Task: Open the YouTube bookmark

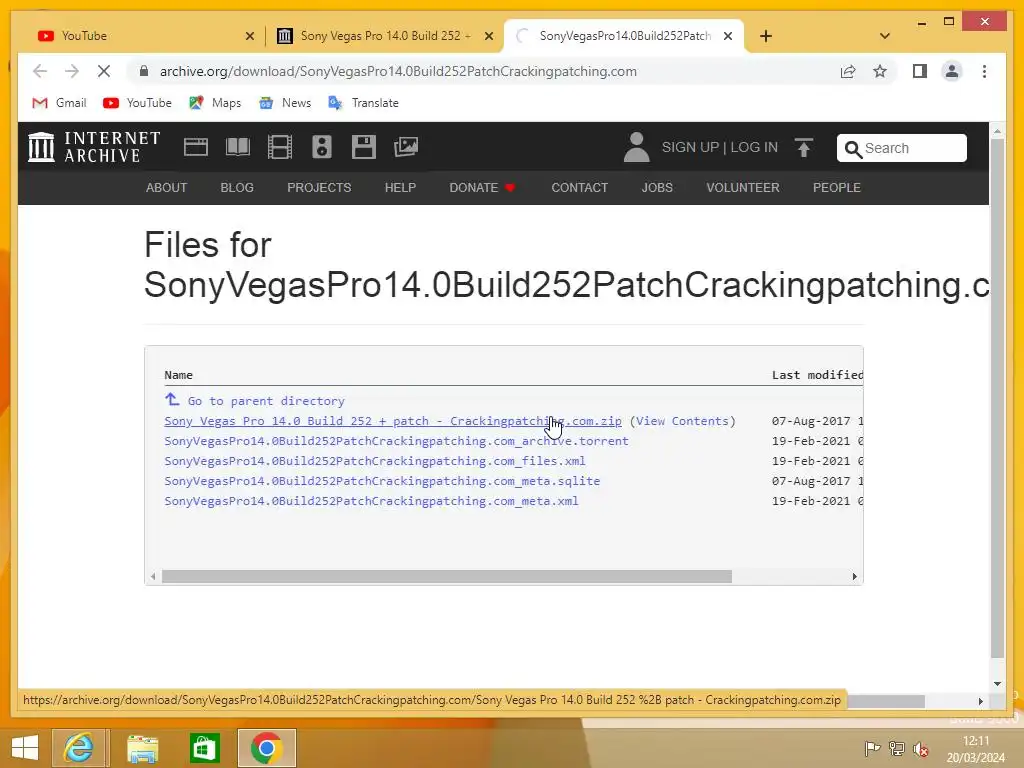Action: (137, 103)
